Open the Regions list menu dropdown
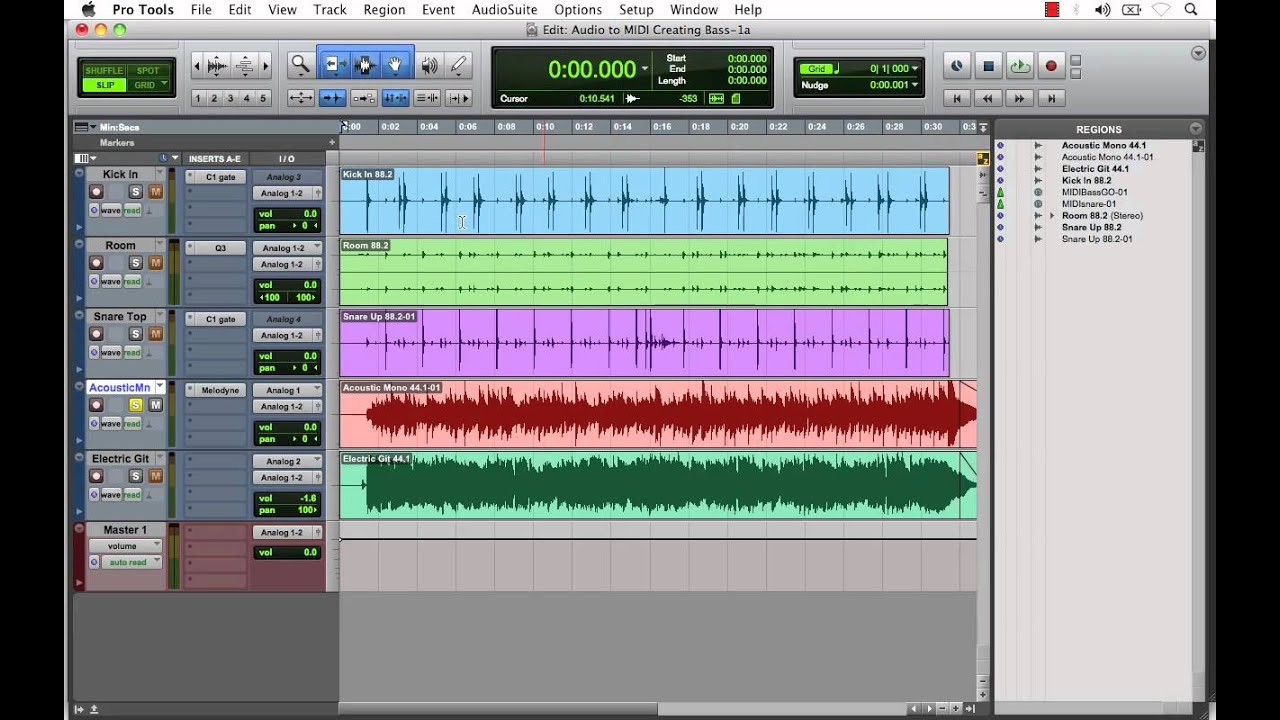Viewport: 1280px width, 720px height. [x=1195, y=129]
